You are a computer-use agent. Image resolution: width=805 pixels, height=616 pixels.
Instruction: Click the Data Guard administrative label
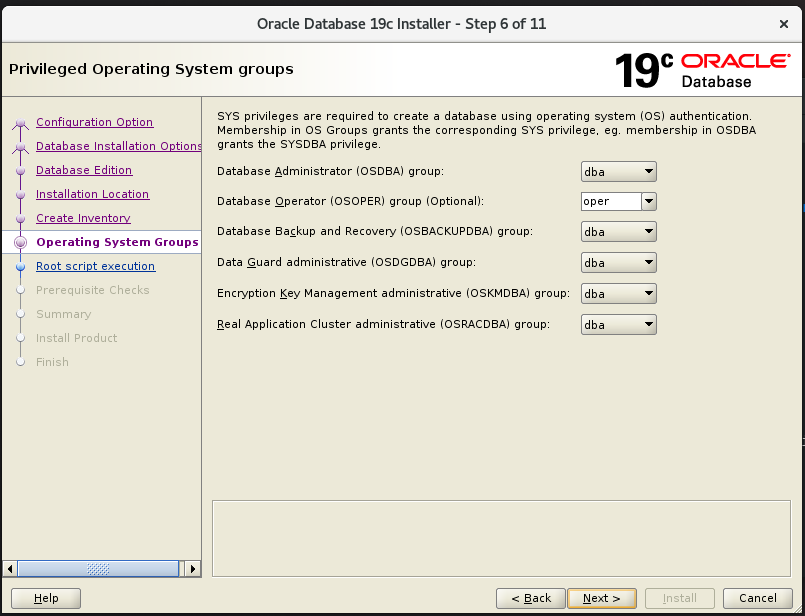[347, 262]
